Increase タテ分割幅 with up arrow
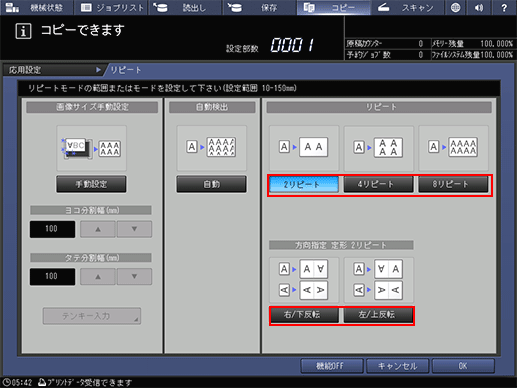This screenshot has height=388, width=517. (98, 276)
